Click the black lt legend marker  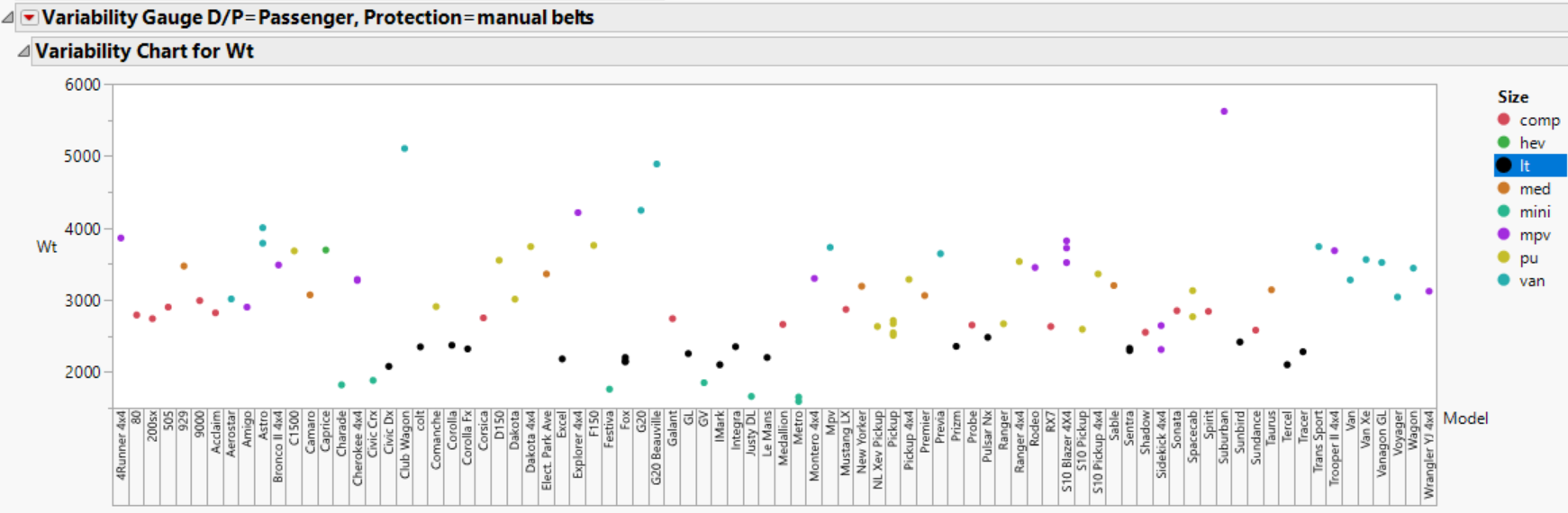(x=1503, y=166)
